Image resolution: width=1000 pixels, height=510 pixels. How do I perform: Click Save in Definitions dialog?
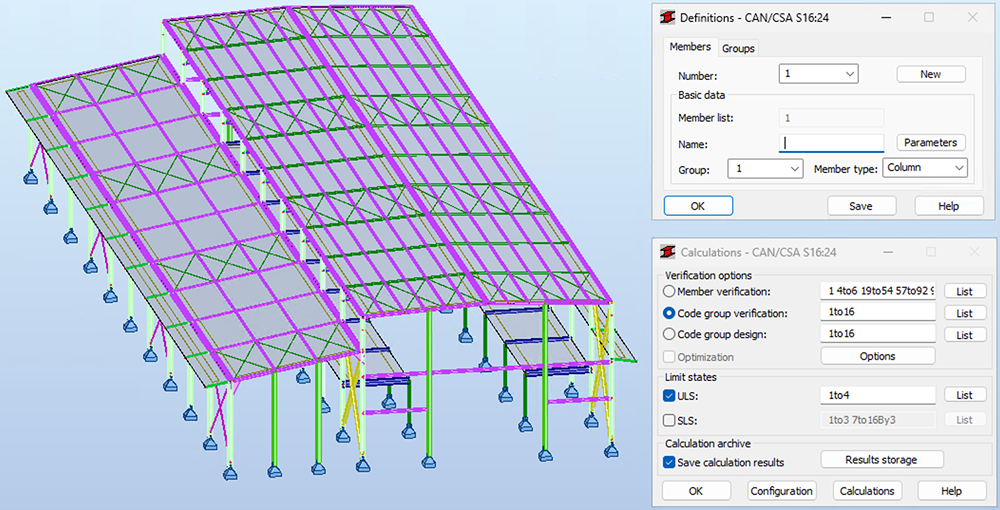pyautogui.click(x=861, y=206)
